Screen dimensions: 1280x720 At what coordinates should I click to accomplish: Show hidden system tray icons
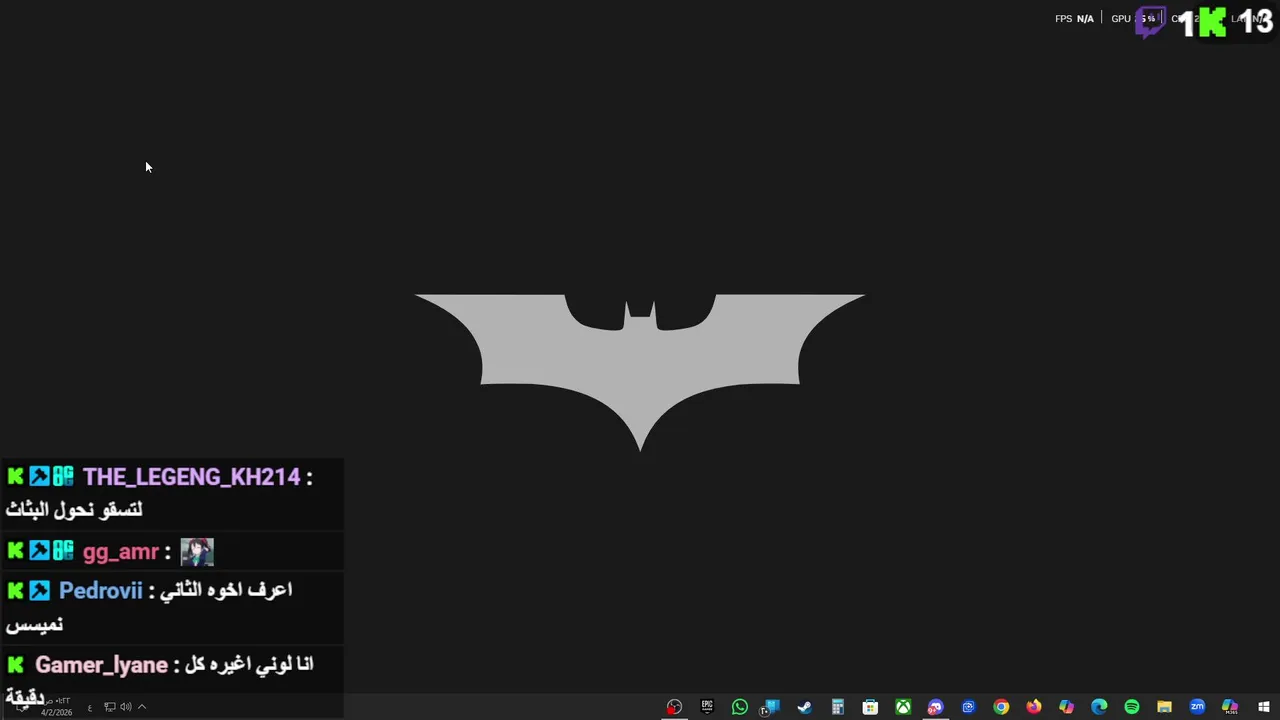(x=142, y=707)
